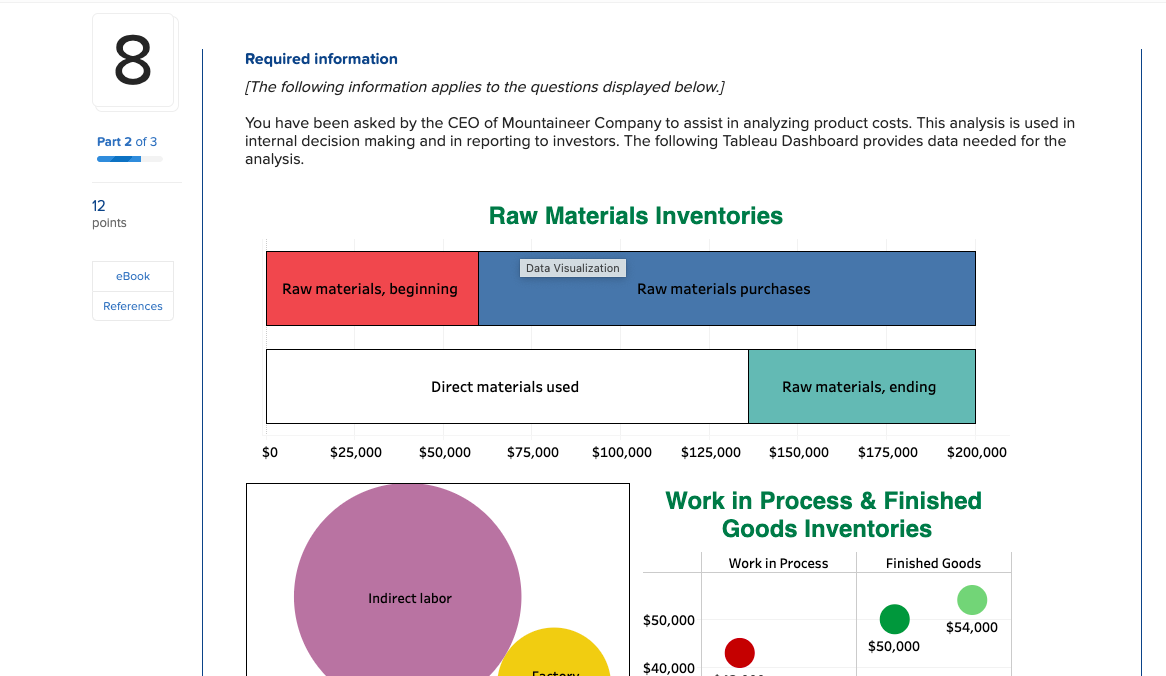Click the 12 points value
The height and width of the screenshot is (676, 1166).
coord(98,205)
